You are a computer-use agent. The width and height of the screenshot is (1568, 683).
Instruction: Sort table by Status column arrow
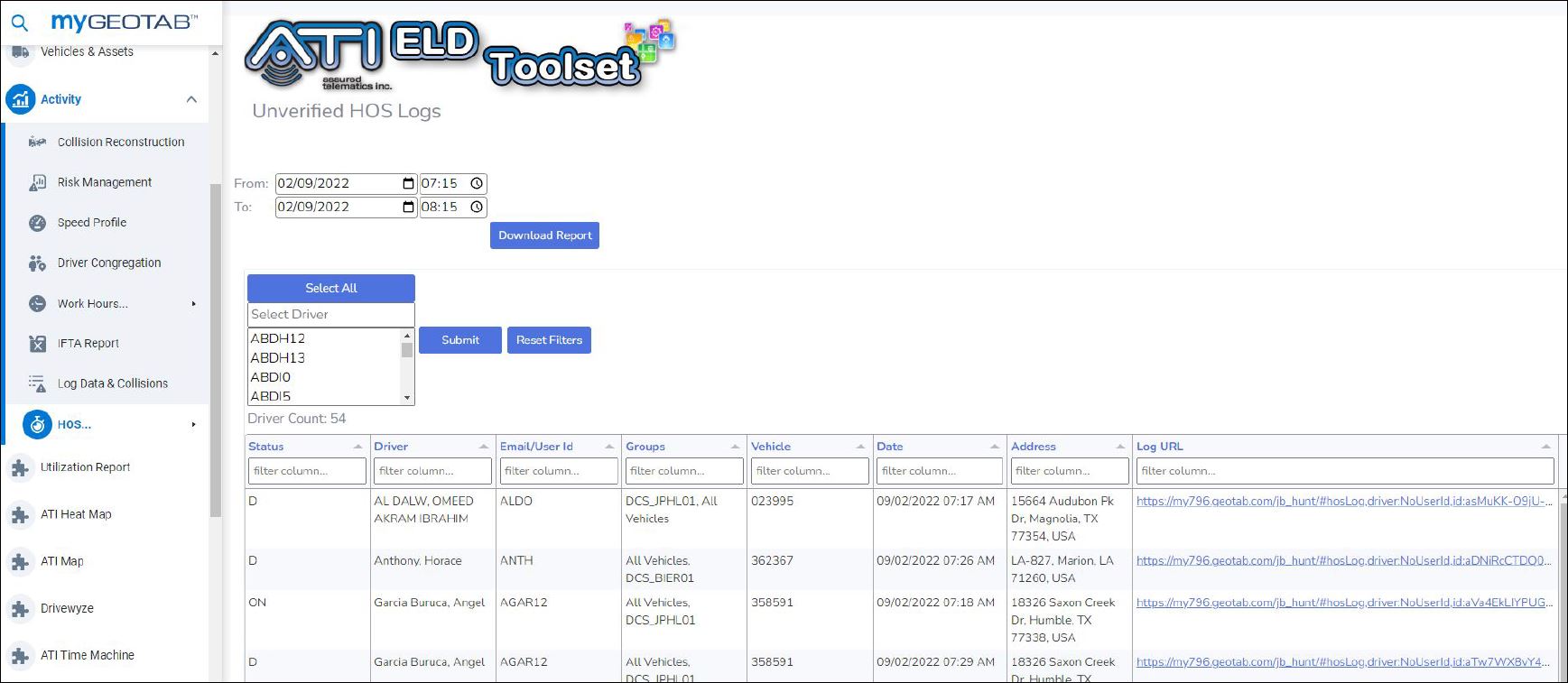point(357,447)
